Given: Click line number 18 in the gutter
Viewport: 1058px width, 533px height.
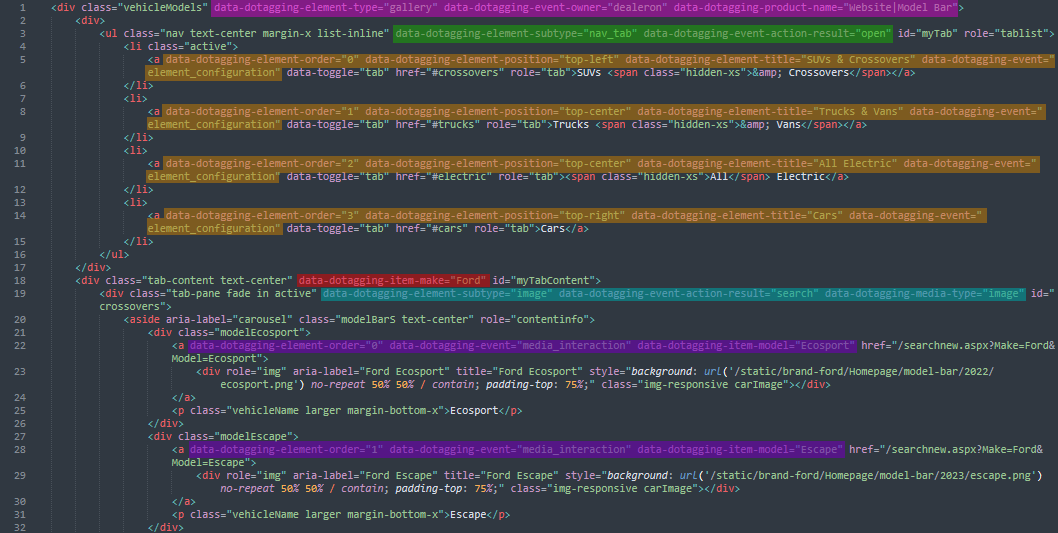Looking at the screenshot, I should pyautogui.click(x=20, y=281).
